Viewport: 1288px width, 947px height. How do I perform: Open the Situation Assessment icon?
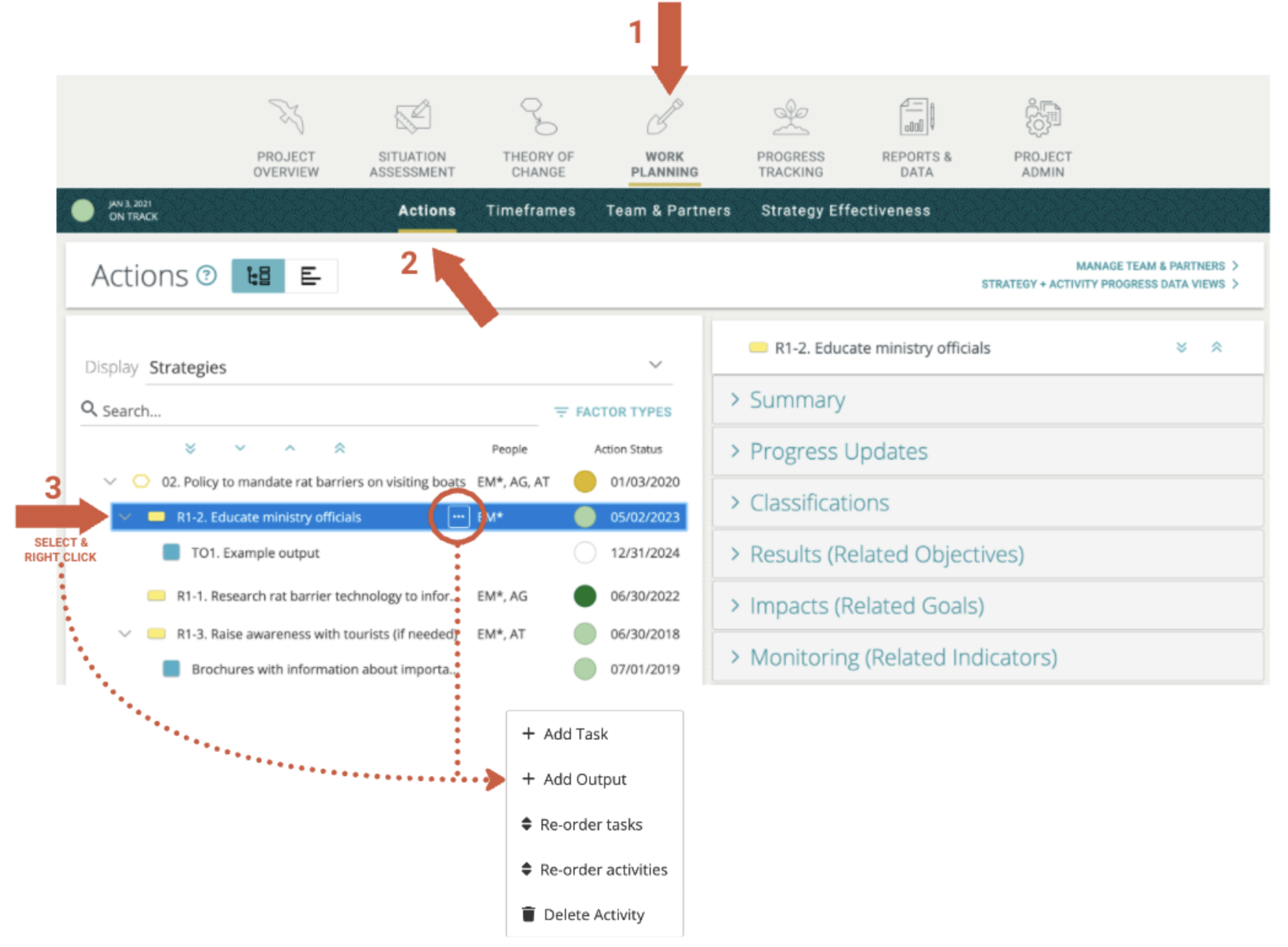point(412,117)
